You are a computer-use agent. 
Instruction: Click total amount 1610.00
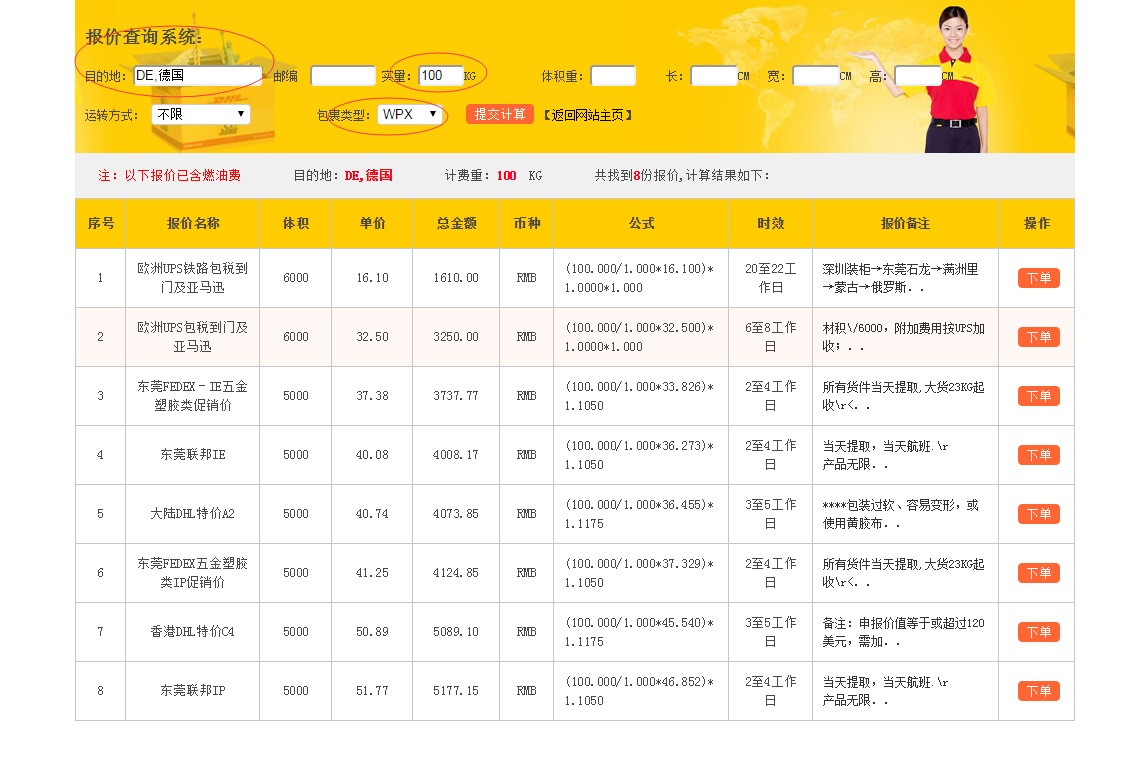point(456,278)
